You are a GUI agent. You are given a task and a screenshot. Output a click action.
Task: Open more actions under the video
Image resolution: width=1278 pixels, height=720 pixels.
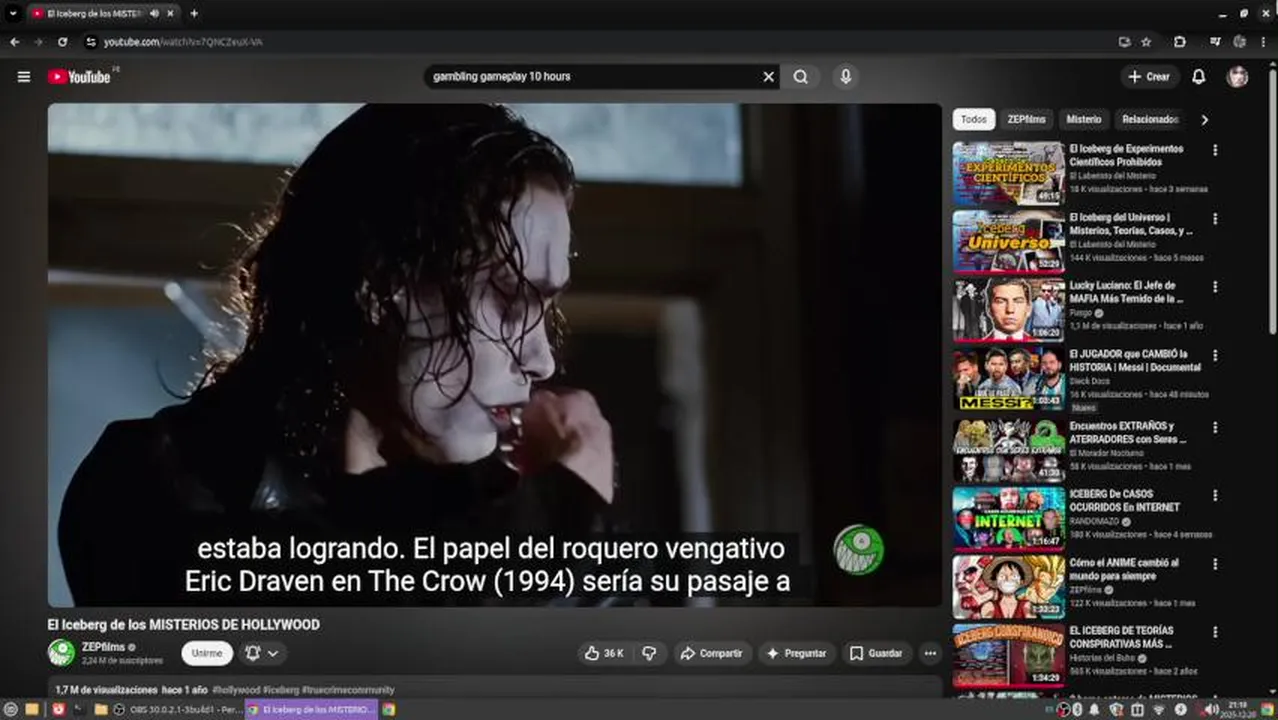tap(930, 653)
